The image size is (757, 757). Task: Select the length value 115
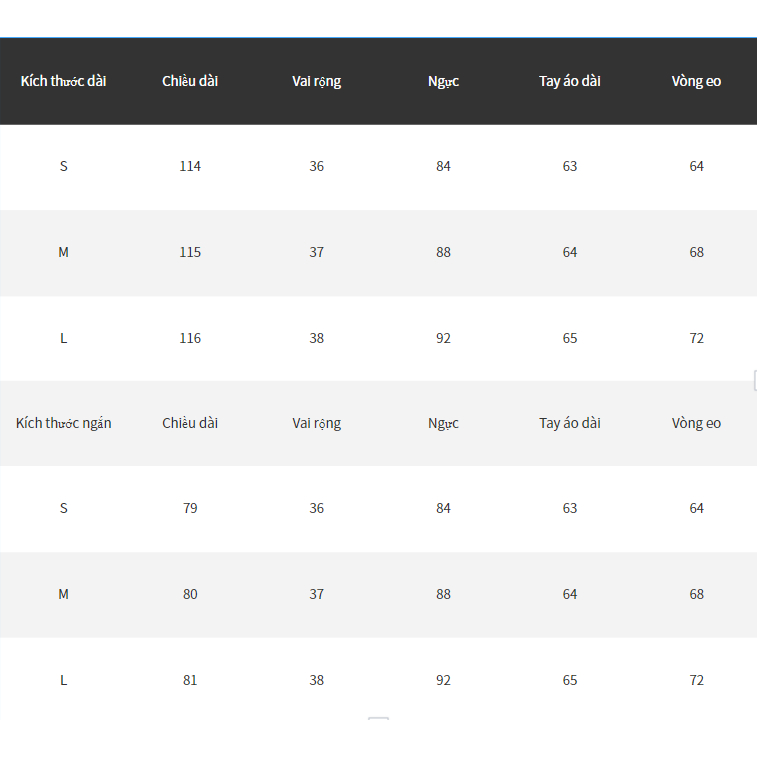click(190, 252)
